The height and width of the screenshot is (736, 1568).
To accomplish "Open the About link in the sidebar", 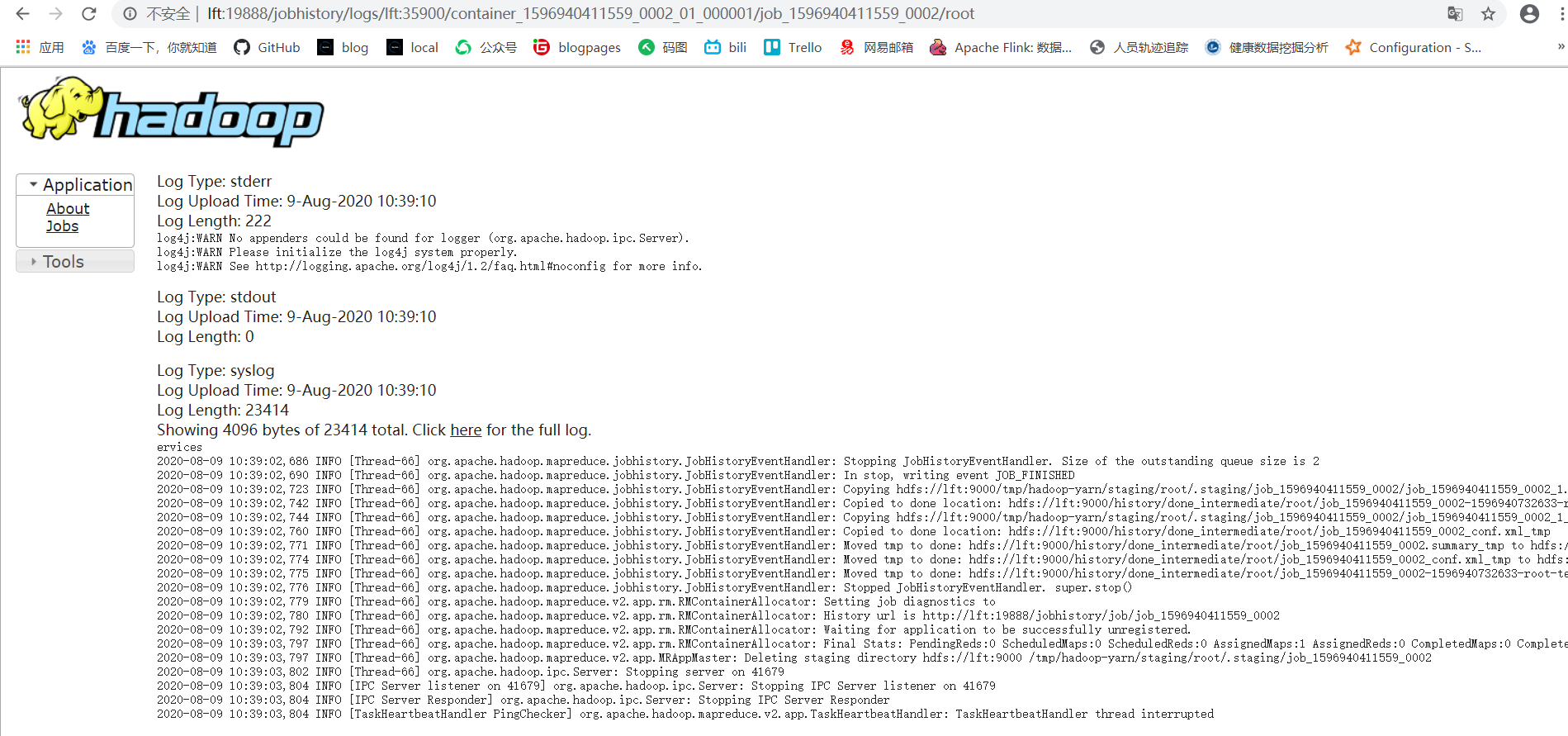I will click(x=68, y=209).
